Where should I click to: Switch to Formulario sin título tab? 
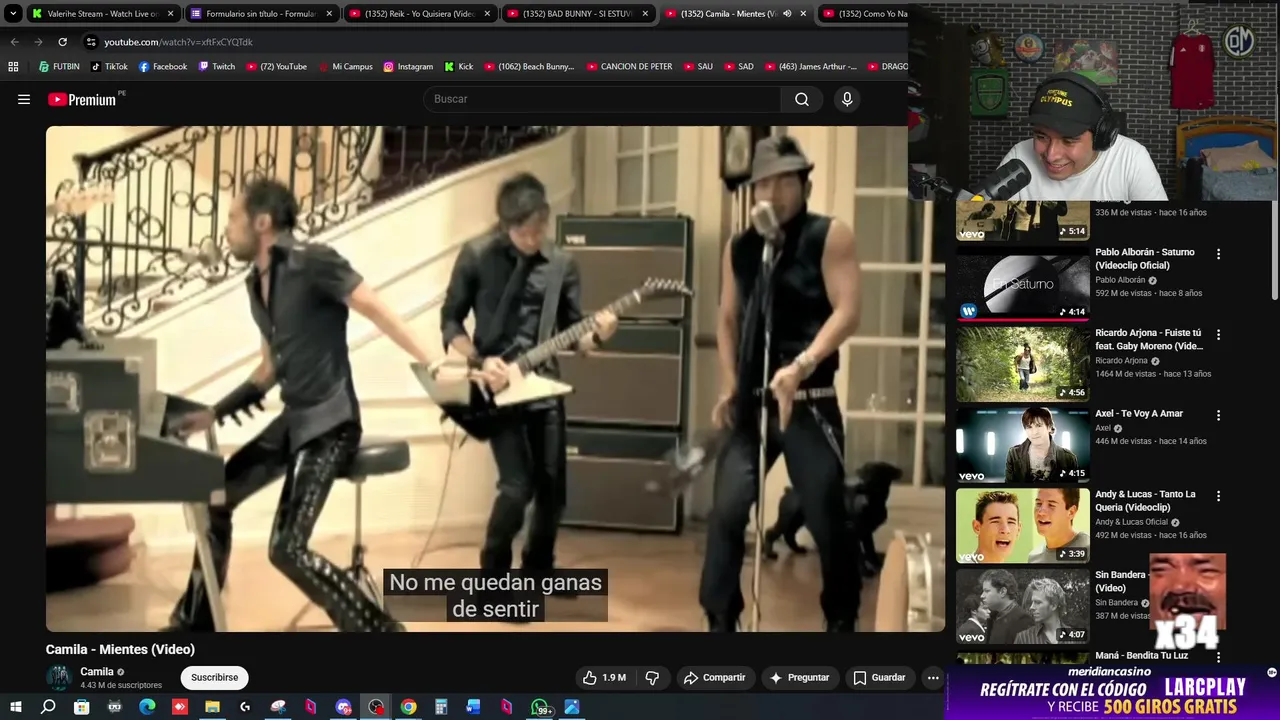261,14
